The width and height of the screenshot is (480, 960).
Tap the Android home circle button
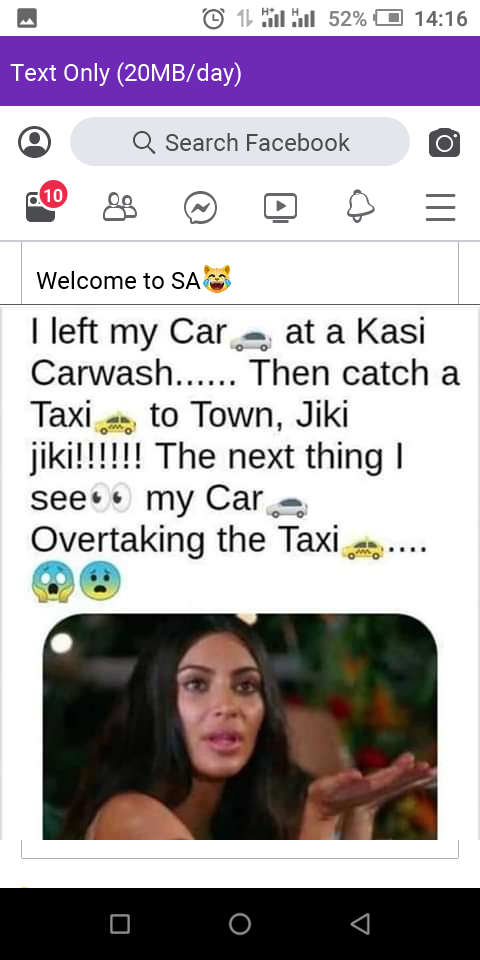pyautogui.click(x=240, y=923)
